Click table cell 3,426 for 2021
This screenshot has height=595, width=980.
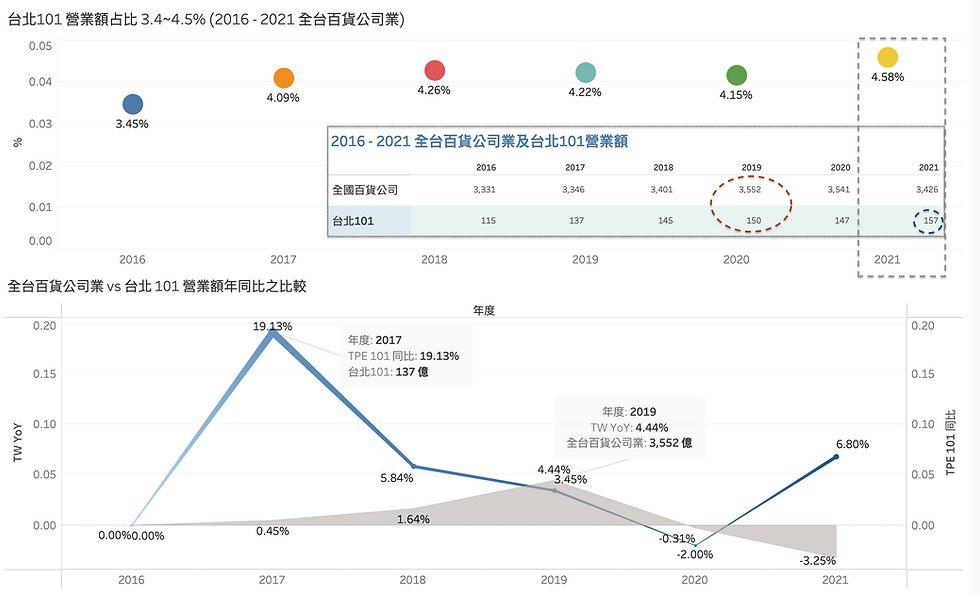tap(927, 189)
